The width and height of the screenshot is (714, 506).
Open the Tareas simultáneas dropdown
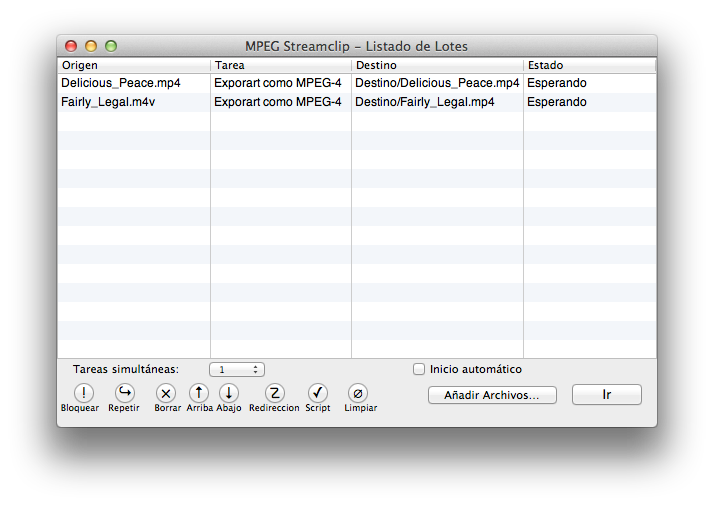[x=237, y=370]
